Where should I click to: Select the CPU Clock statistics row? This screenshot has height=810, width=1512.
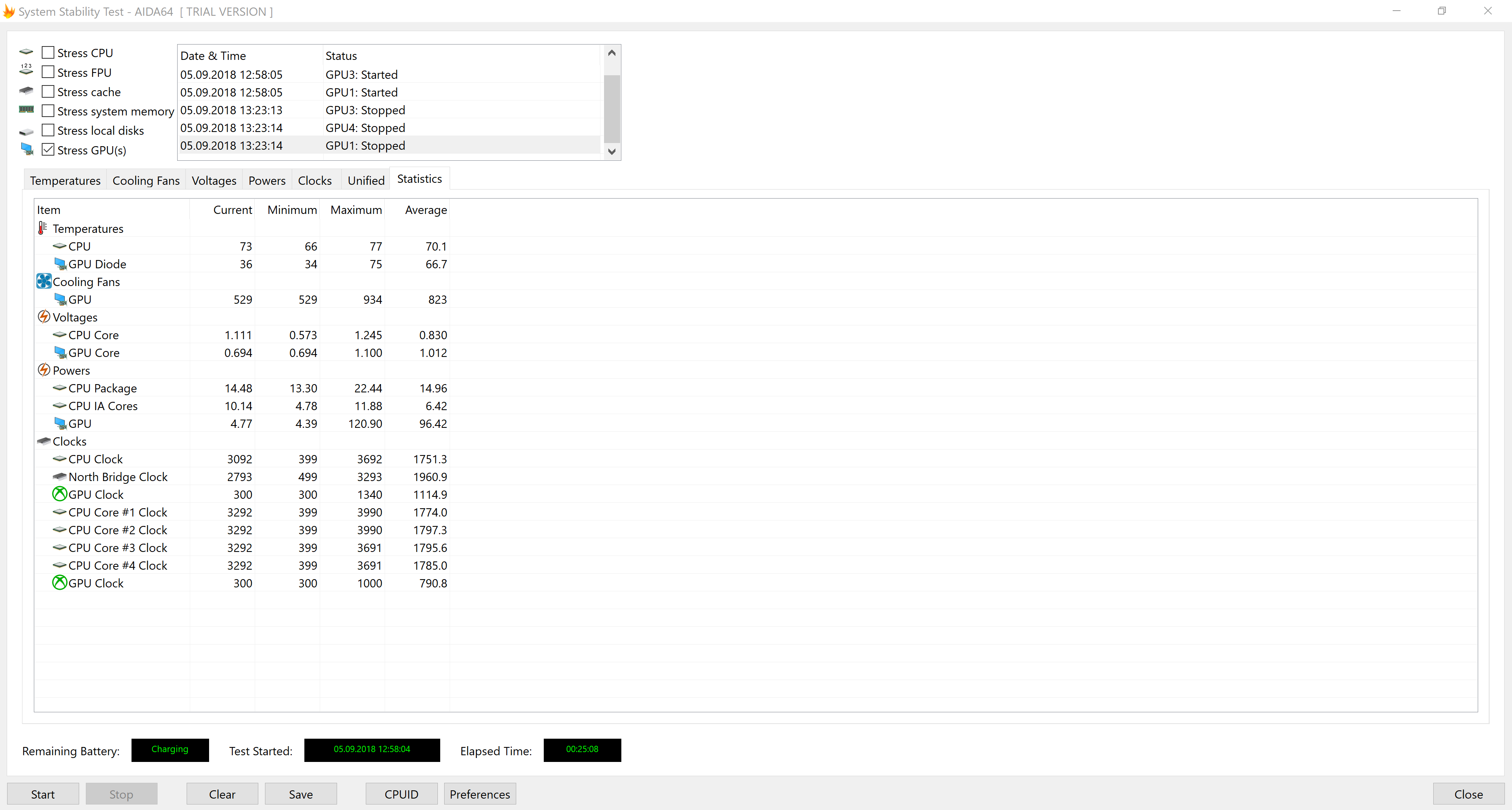click(x=242, y=459)
